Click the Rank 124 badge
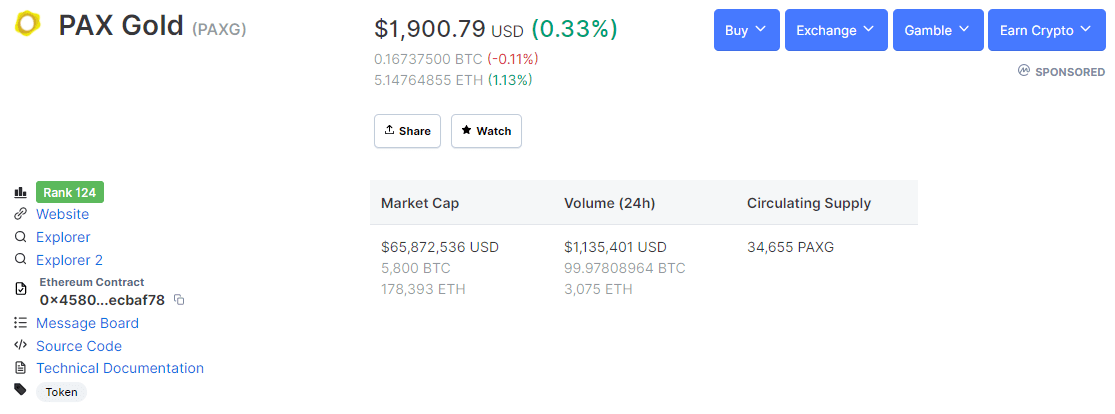Viewport: 1115px width, 414px height. 70,192
